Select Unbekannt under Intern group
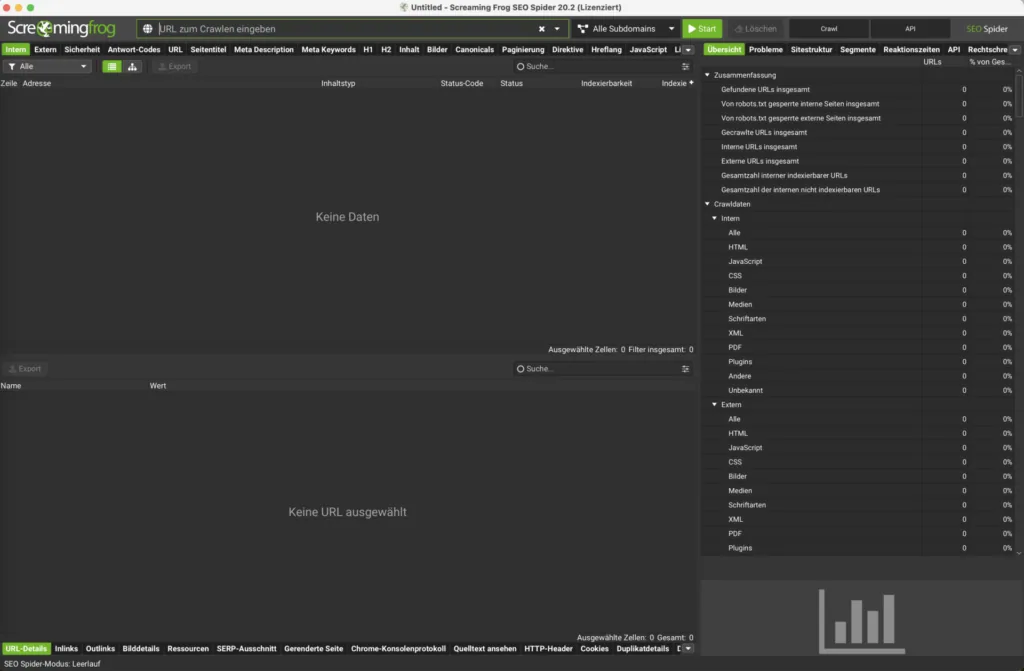 (x=858, y=391)
